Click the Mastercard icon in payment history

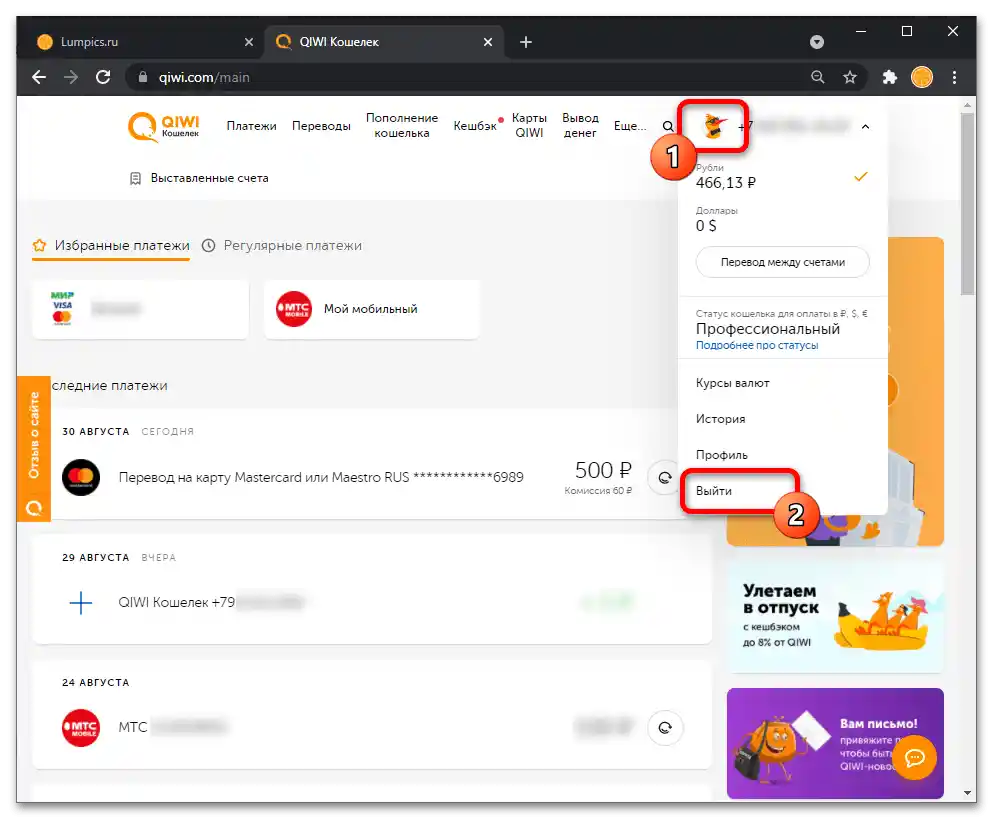pos(81,477)
